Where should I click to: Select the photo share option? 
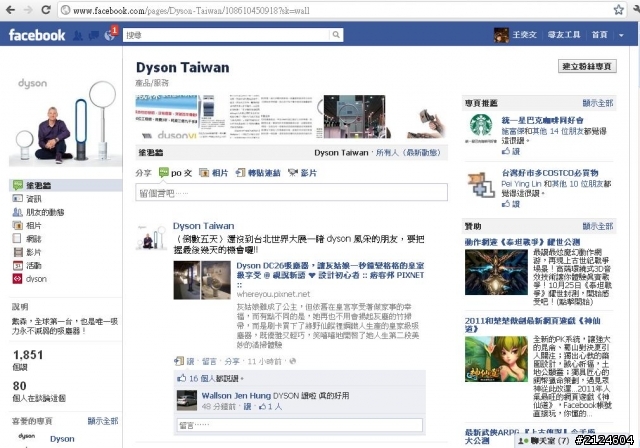[213, 173]
